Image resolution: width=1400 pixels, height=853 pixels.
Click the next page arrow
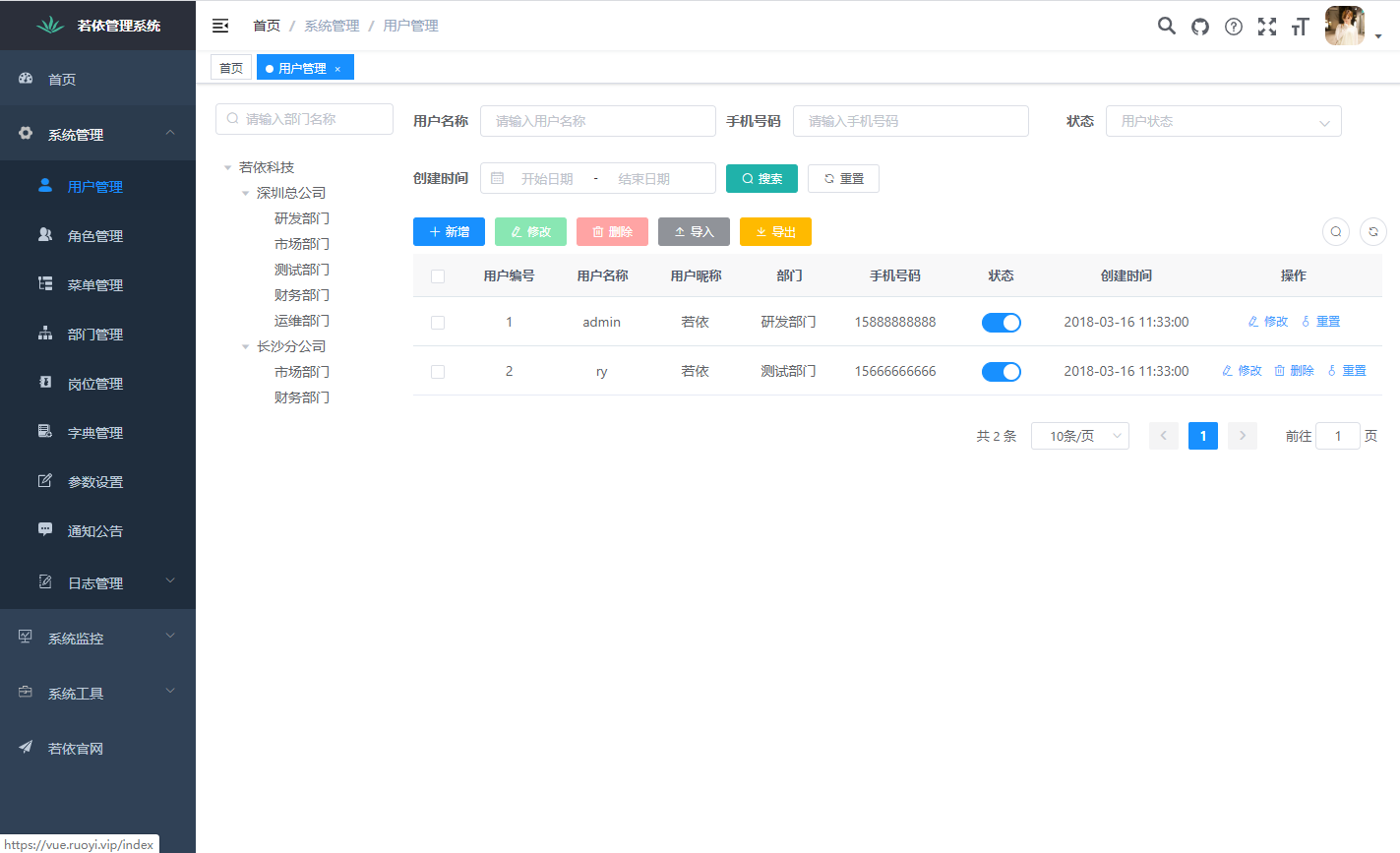1243,436
